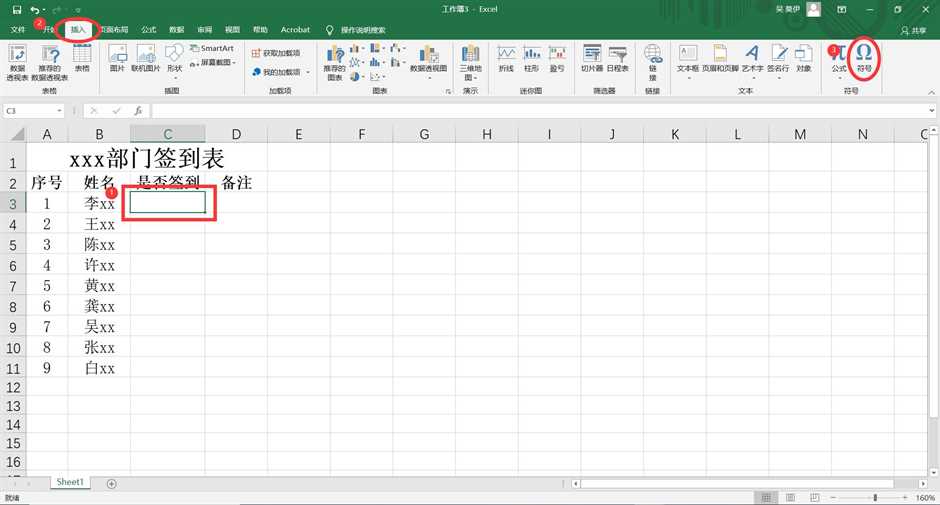Image resolution: width=940 pixels, height=505 pixels.
Task: Insert a 切片器 (Slicer)
Action: [x=592, y=58]
